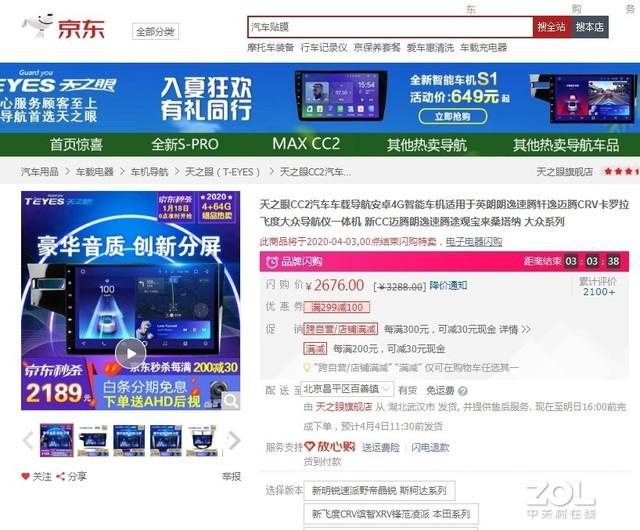This screenshot has width=640, height=530.
Task: Select second product thumbnail
Action: (x=93, y=440)
